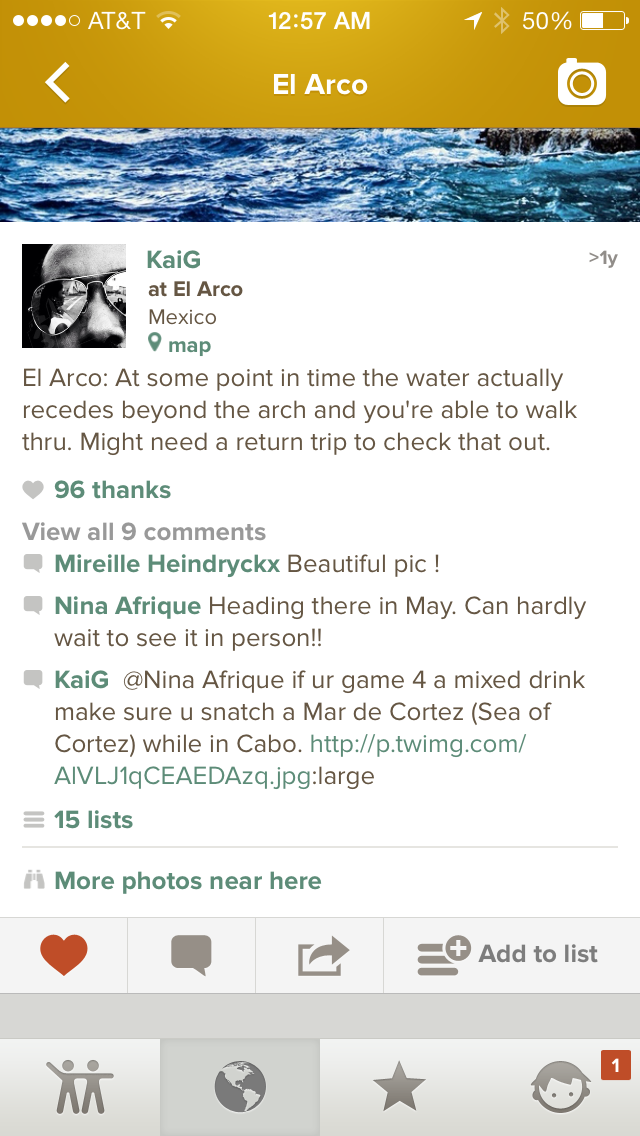Open profile tab with notification badge
The image size is (640, 1136).
562,1087
